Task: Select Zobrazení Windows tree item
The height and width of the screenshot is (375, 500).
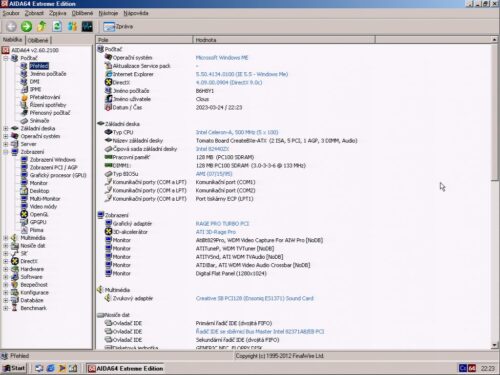Action: [x=53, y=160]
